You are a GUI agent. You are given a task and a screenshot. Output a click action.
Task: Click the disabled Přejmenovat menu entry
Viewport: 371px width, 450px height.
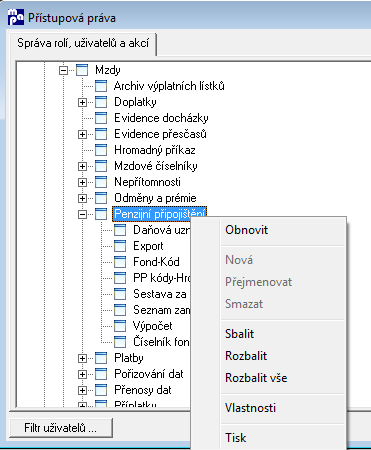click(x=268, y=282)
